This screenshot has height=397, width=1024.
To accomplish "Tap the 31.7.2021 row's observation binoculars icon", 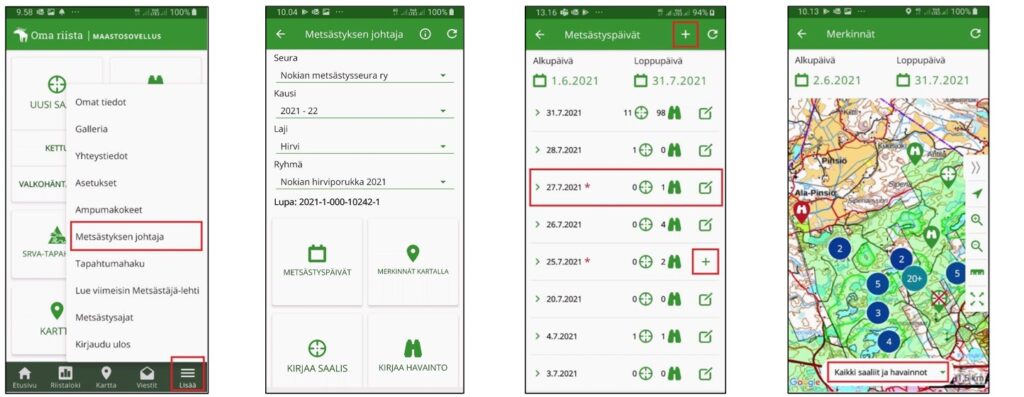I will click(675, 113).
